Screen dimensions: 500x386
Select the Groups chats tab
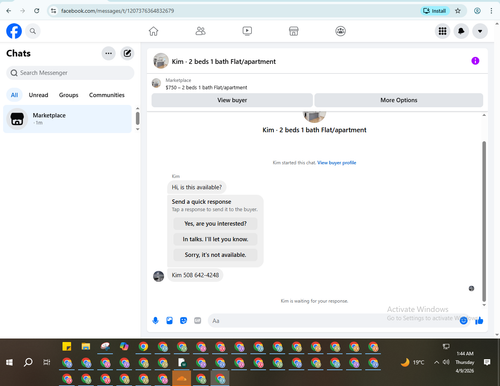pyautogui.click(x=68, y=95)
